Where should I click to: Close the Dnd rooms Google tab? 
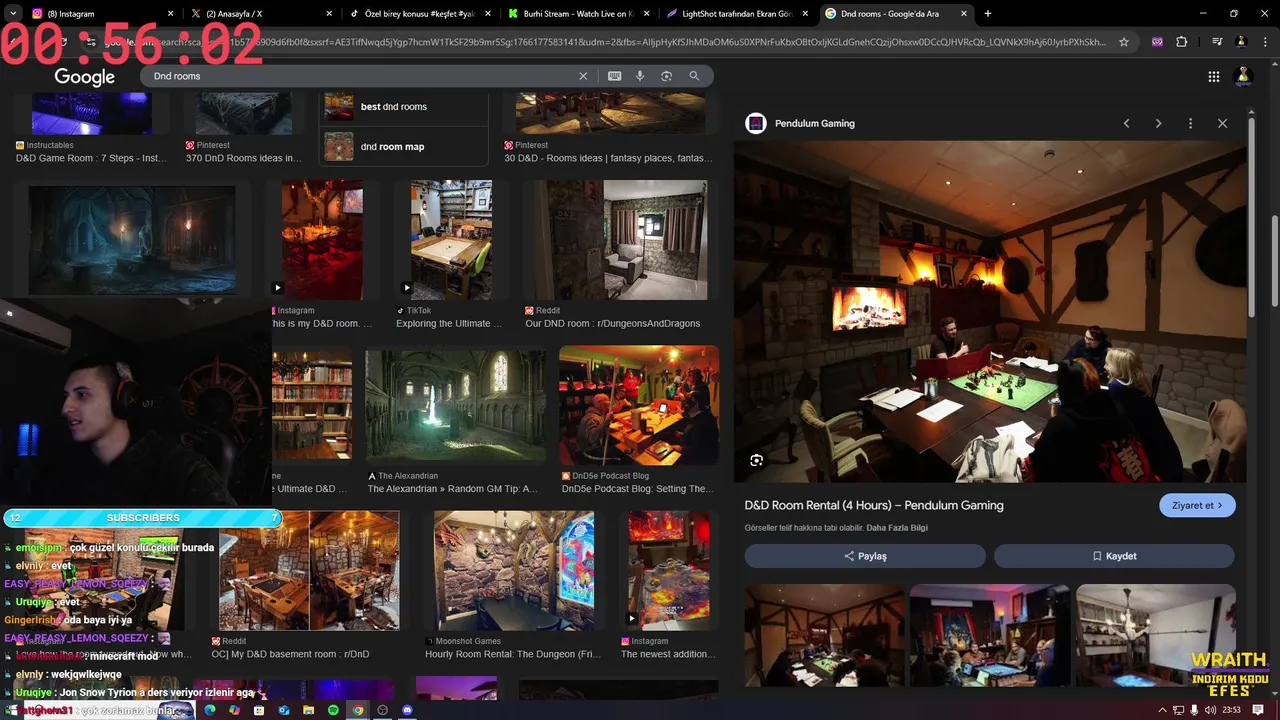[964, 14]
